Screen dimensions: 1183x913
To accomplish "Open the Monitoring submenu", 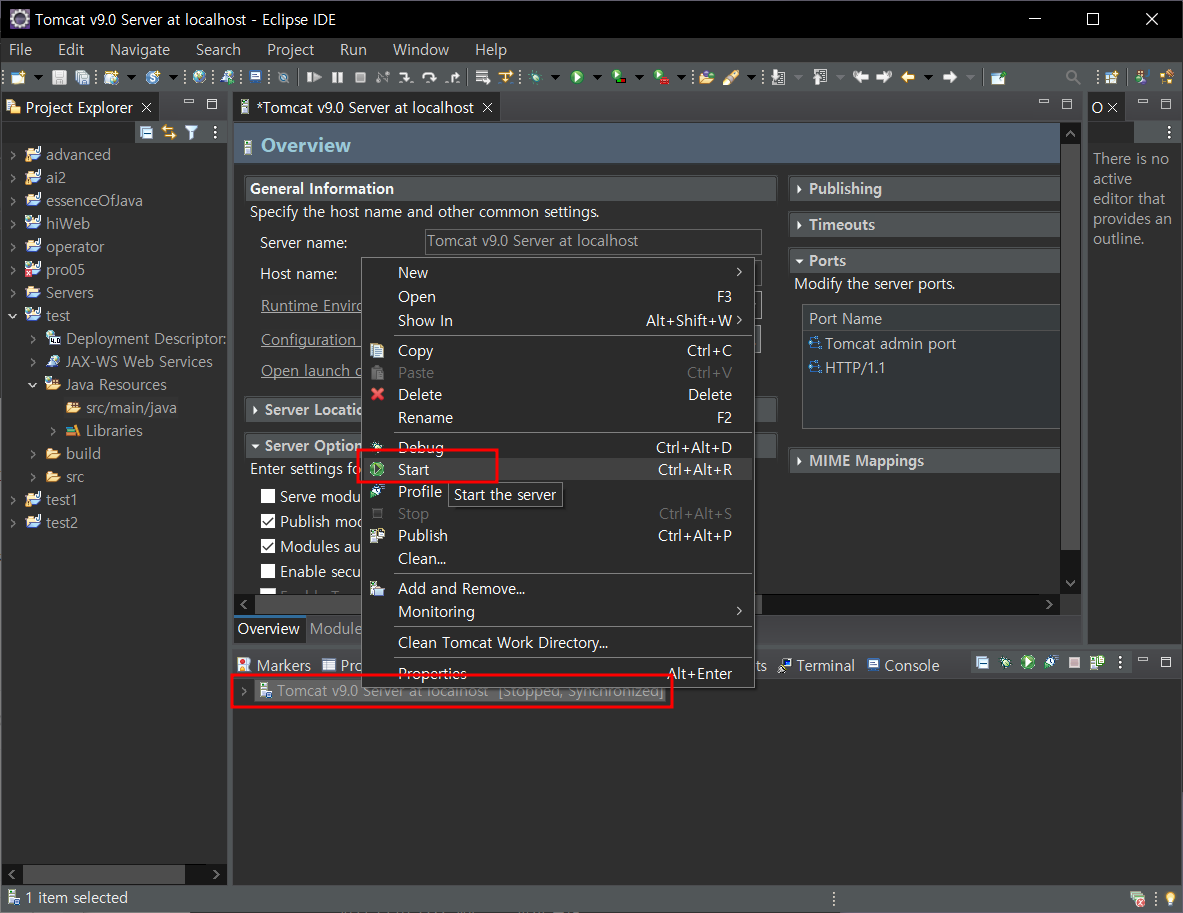I will (558, 611).
